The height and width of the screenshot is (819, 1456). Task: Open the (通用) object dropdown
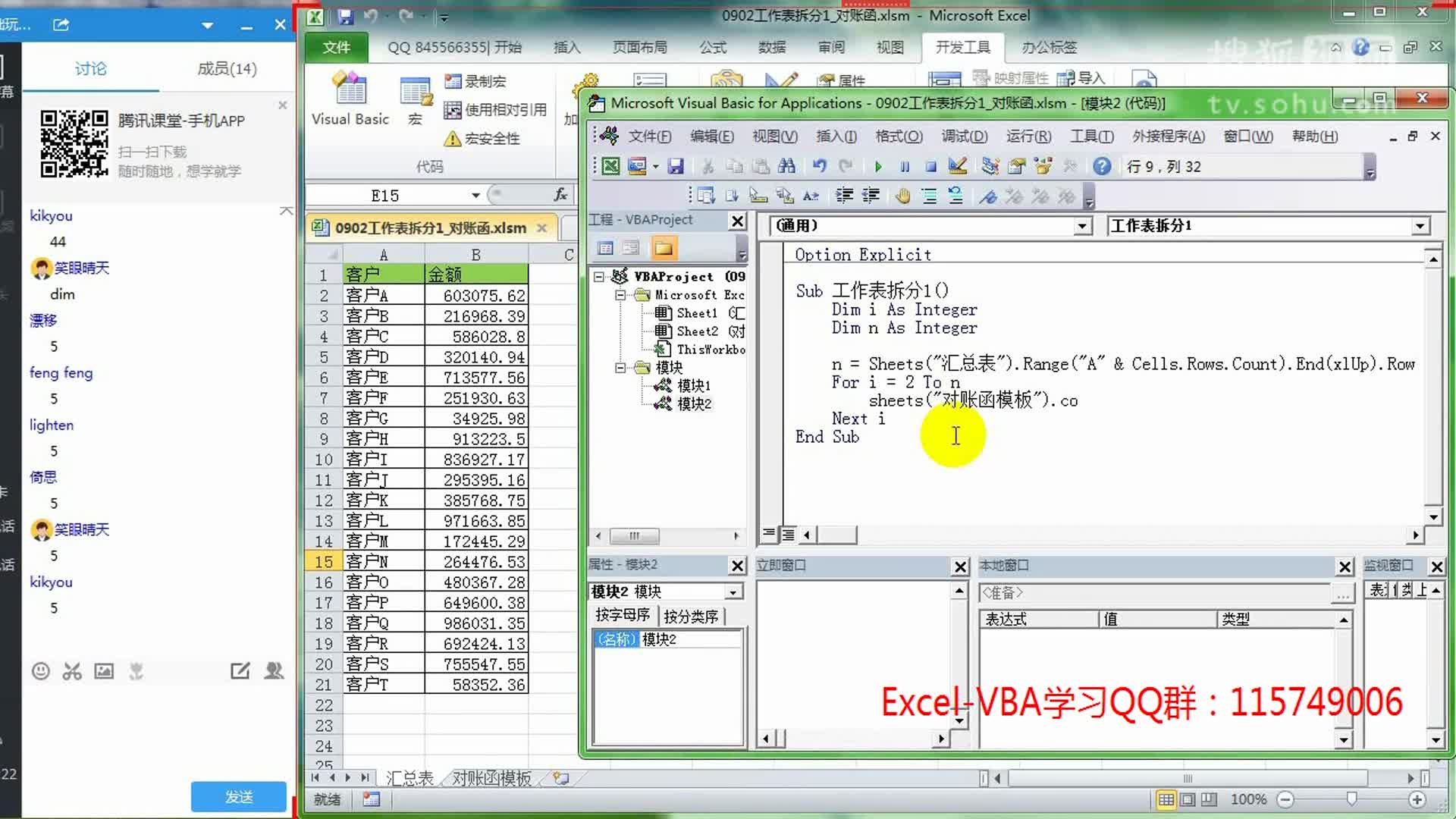coord(1082,226)
